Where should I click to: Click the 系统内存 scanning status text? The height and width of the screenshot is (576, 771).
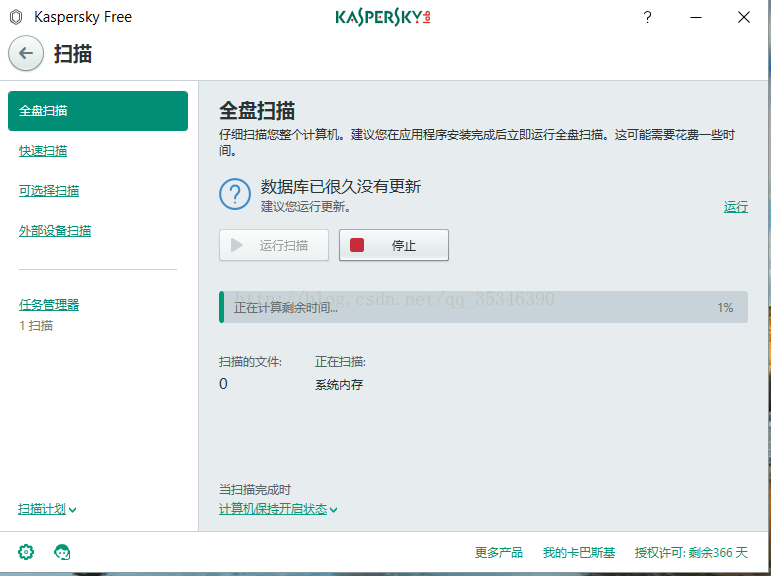click(x=339, y=385)
